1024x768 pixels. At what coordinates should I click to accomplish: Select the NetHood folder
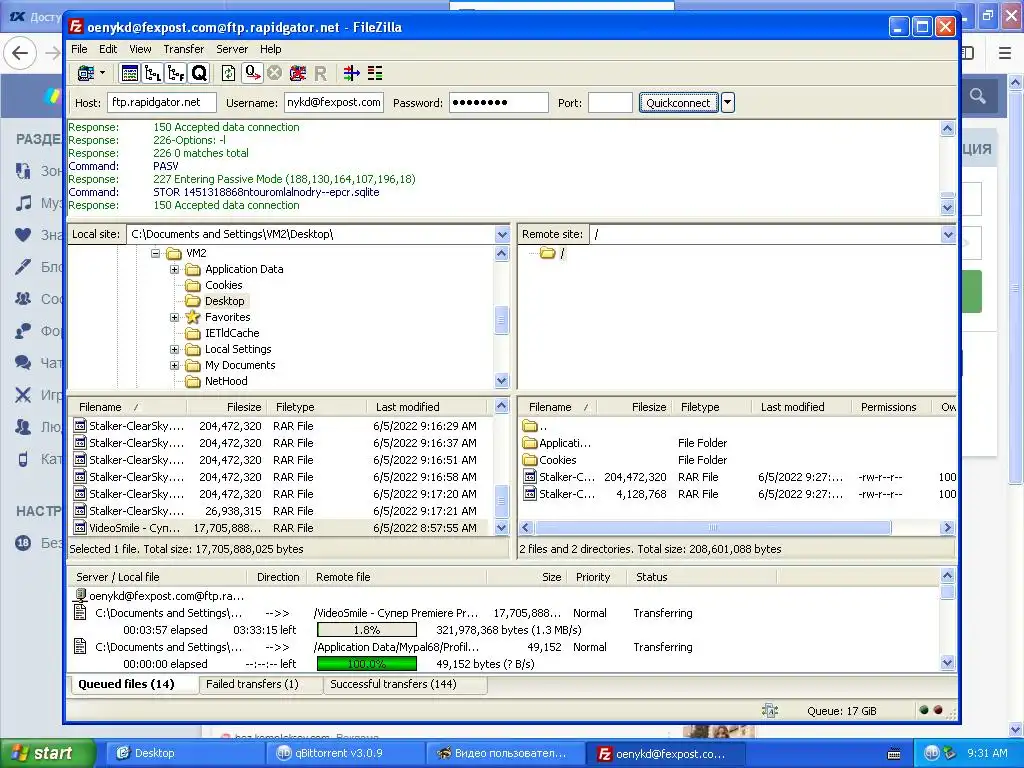pyautogui.click(x=226, y=381)
